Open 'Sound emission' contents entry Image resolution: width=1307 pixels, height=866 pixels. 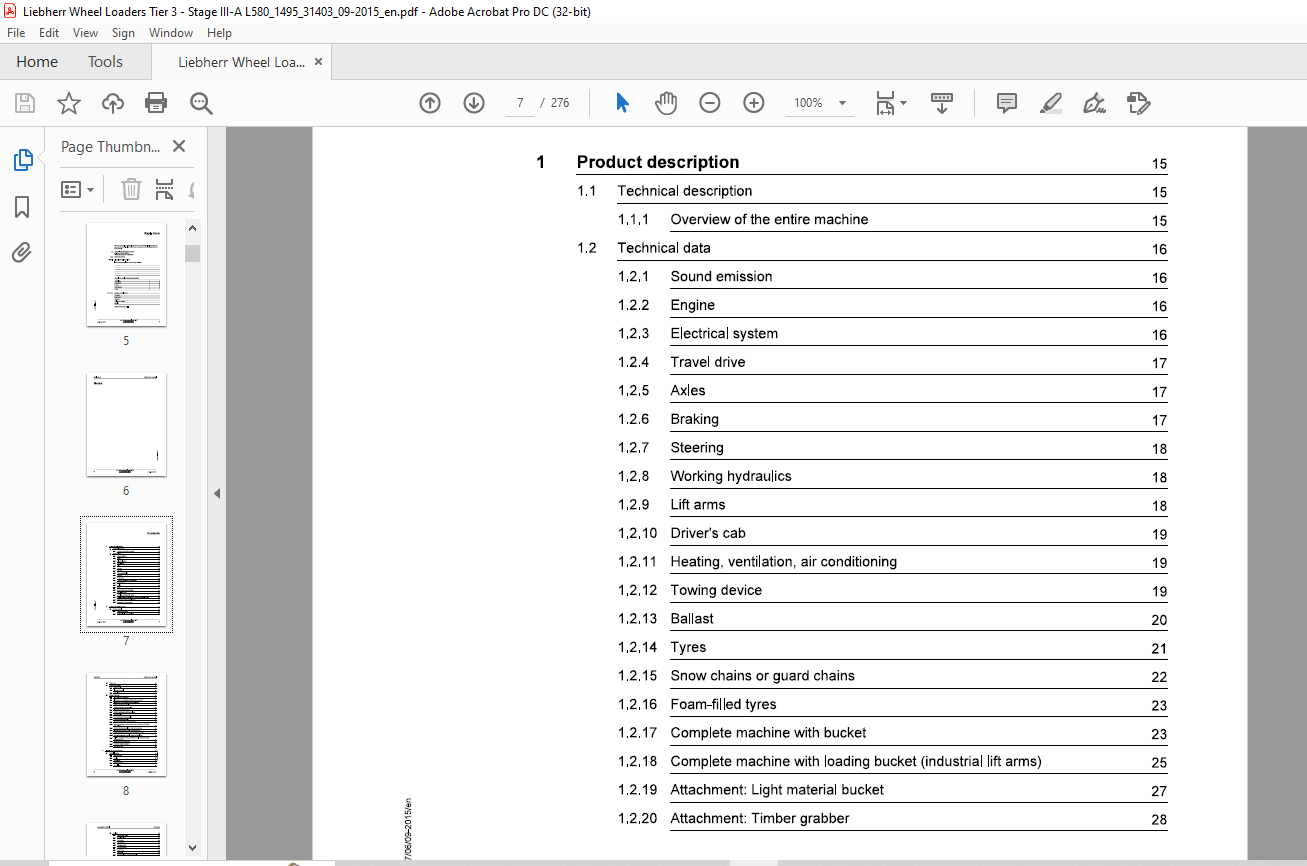(721, 276)
